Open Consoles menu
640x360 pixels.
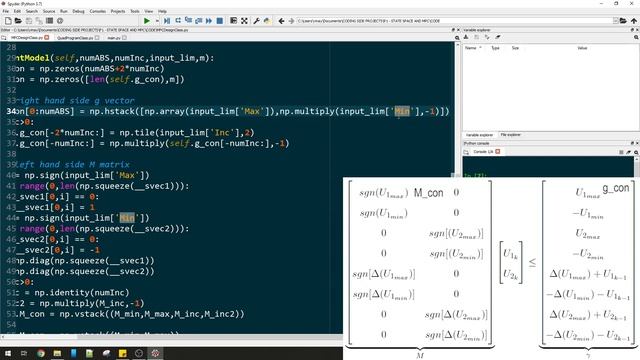(98, 11)
